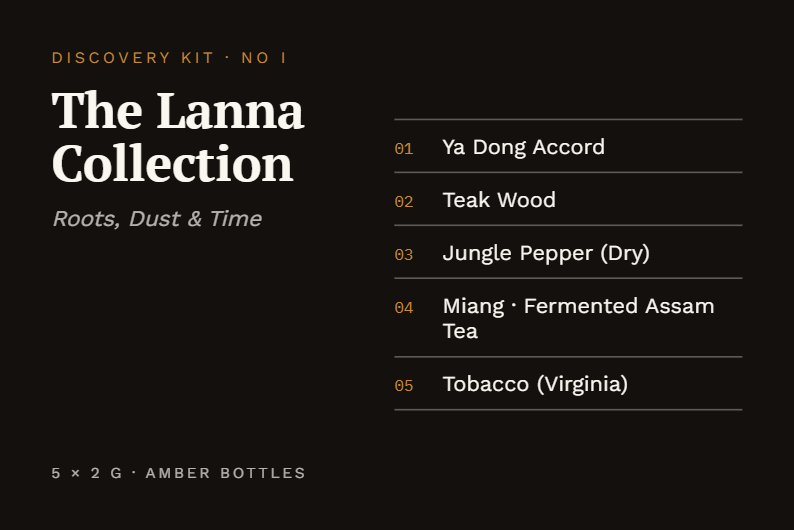The height and width of the screenshot is (530, 794).
Task: Click the number 02 label
Action: [404, 202]
